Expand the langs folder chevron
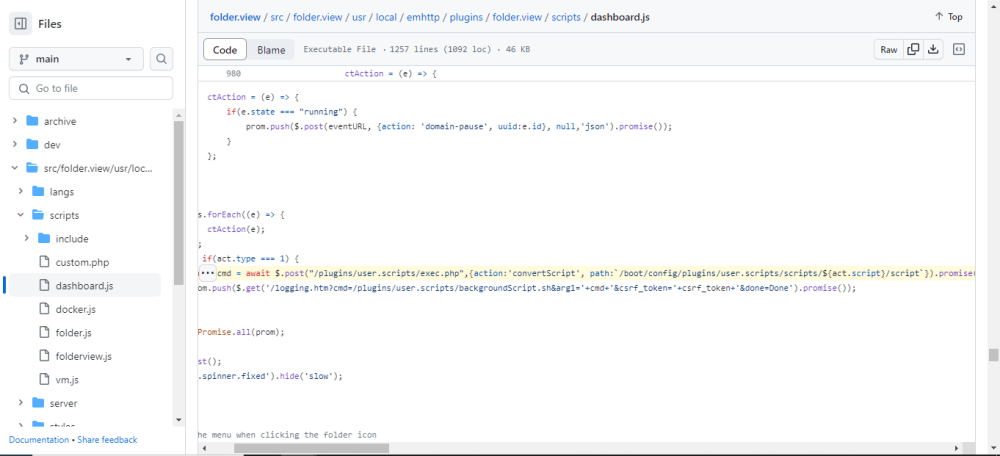1000x456 pixels. [x=20, y=191]
